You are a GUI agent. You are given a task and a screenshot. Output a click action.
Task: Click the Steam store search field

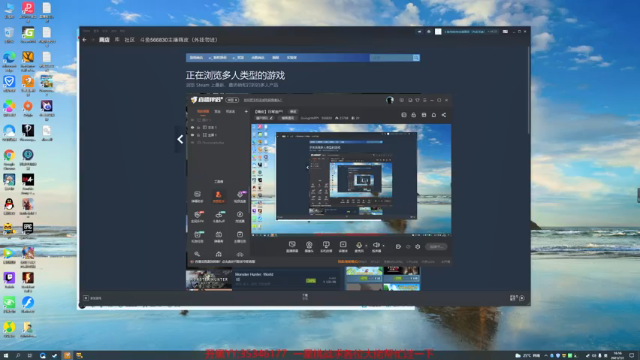click(x=391, y=58)
